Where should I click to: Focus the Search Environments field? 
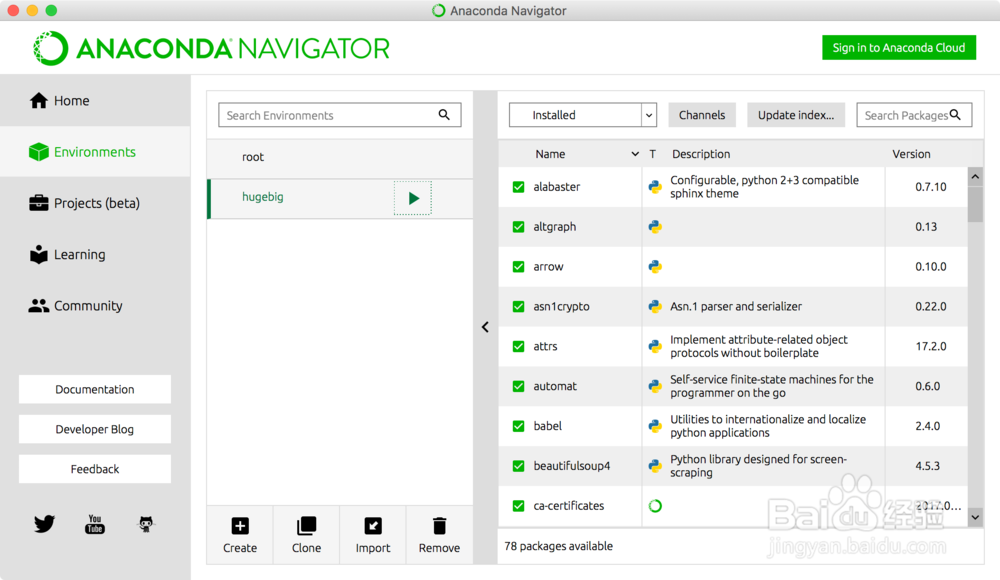(330, 115)
